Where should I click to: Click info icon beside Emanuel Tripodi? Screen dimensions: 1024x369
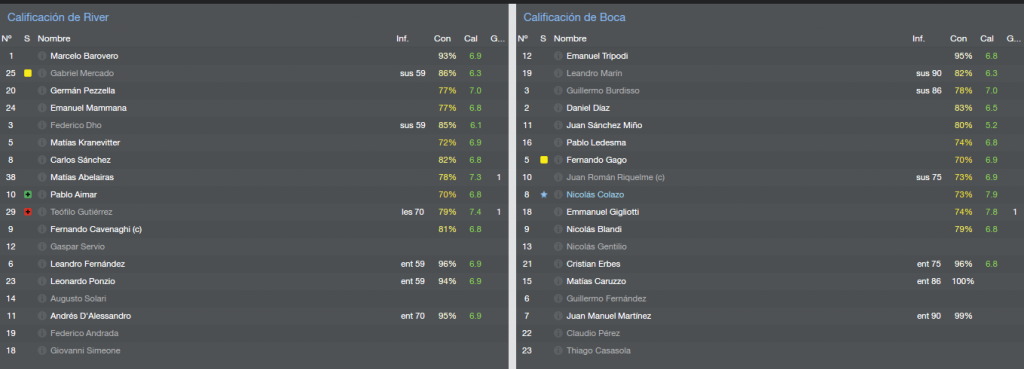(558, 56)
